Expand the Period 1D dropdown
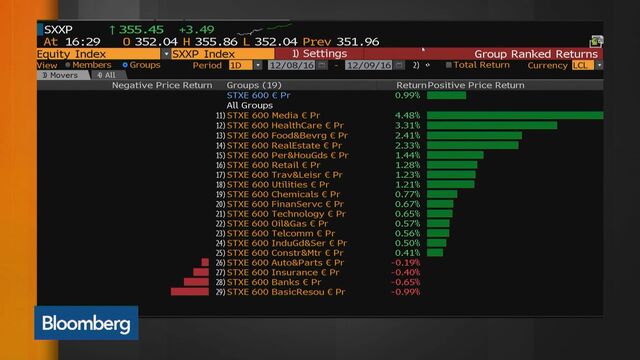The height and width of the screenshot is (360, 640). coord(258,65)
